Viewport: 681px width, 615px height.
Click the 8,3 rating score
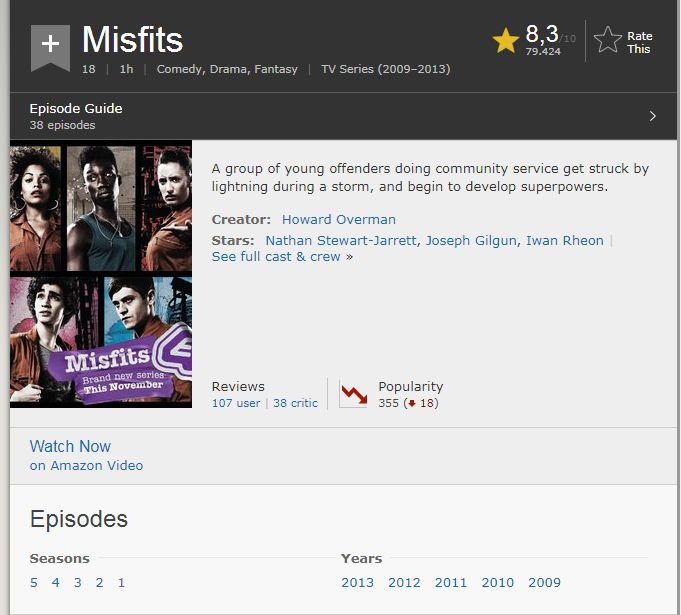tap(542, 35)
